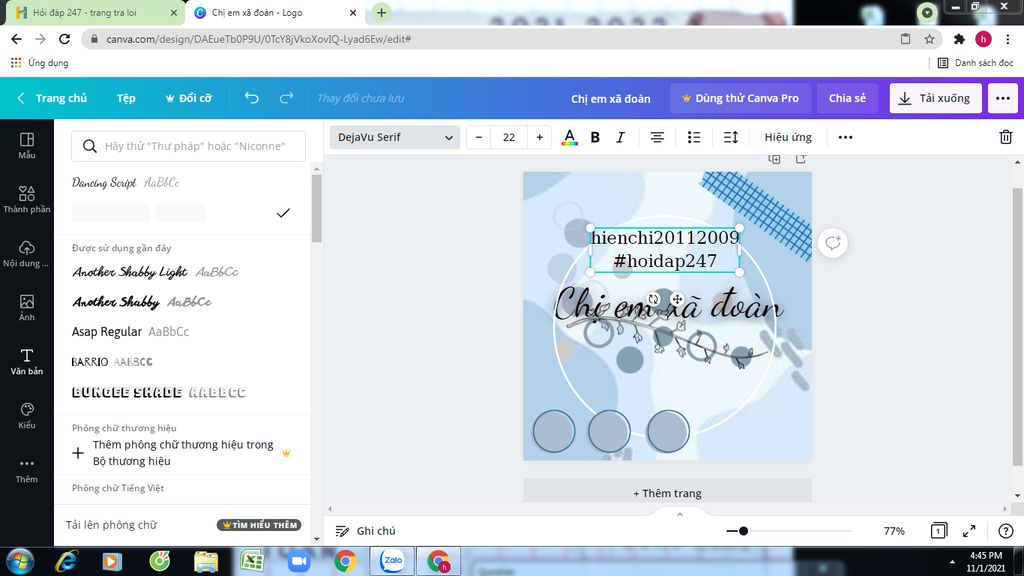The image size is (1024, 576).
Task: Click the undo arrow icon
Action: (x=252, y=98)
